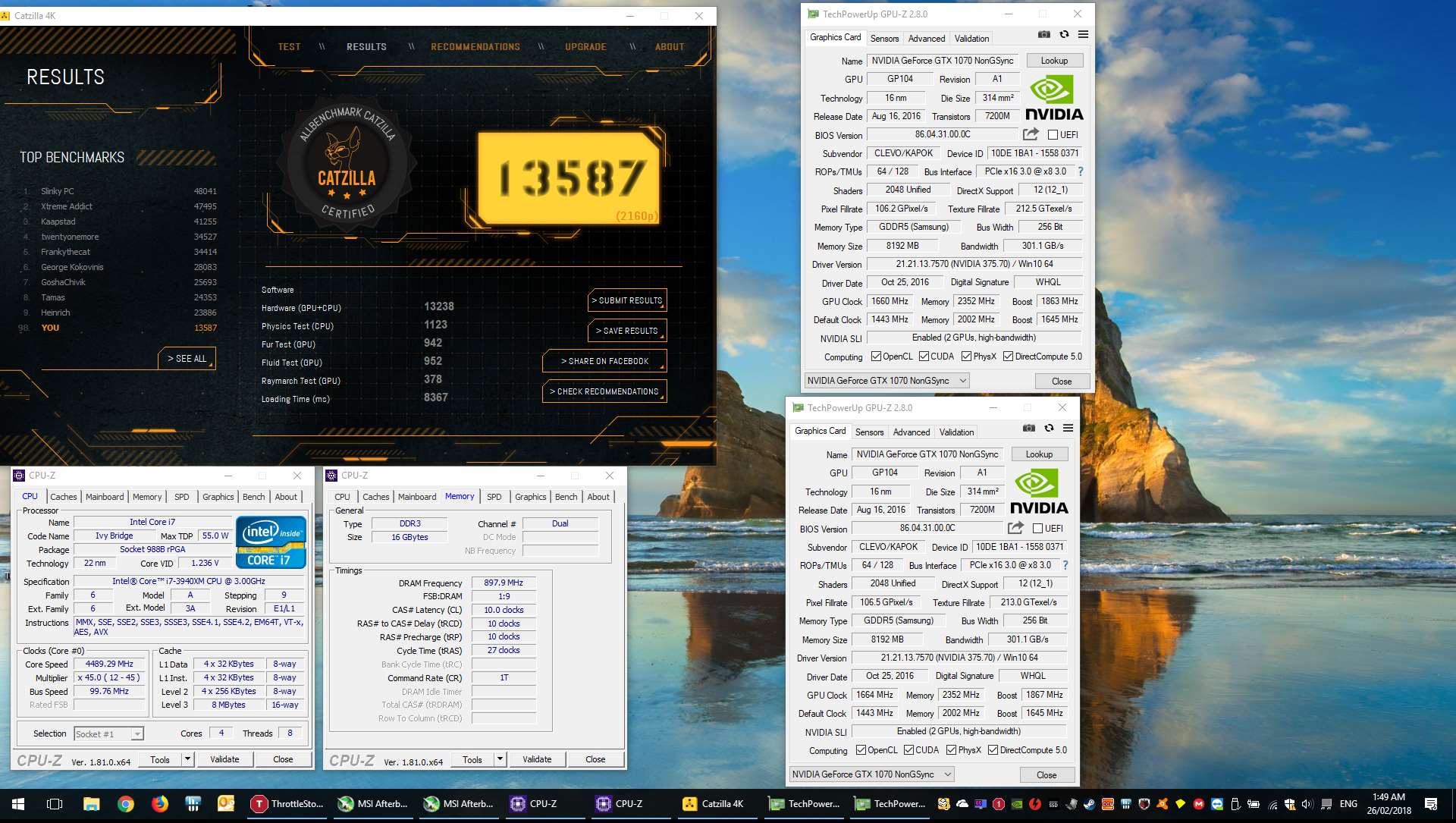Image resolution: width=1456 pixels, height=823 pixels.
Task: Click BIOS export icon in lower GPU-Z
Action: click(x=1015, y=528)
